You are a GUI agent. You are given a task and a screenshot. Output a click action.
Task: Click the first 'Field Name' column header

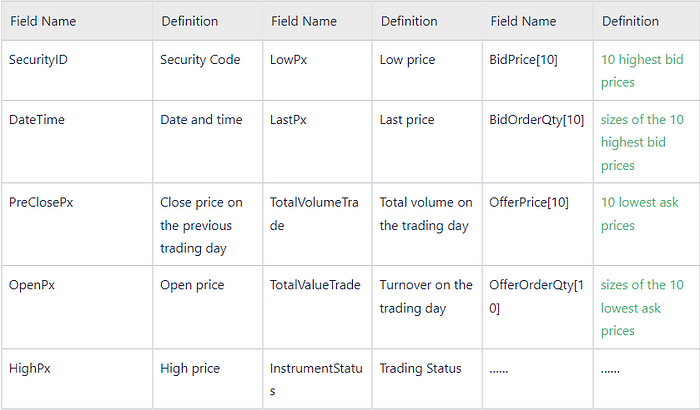click(77, 21)
